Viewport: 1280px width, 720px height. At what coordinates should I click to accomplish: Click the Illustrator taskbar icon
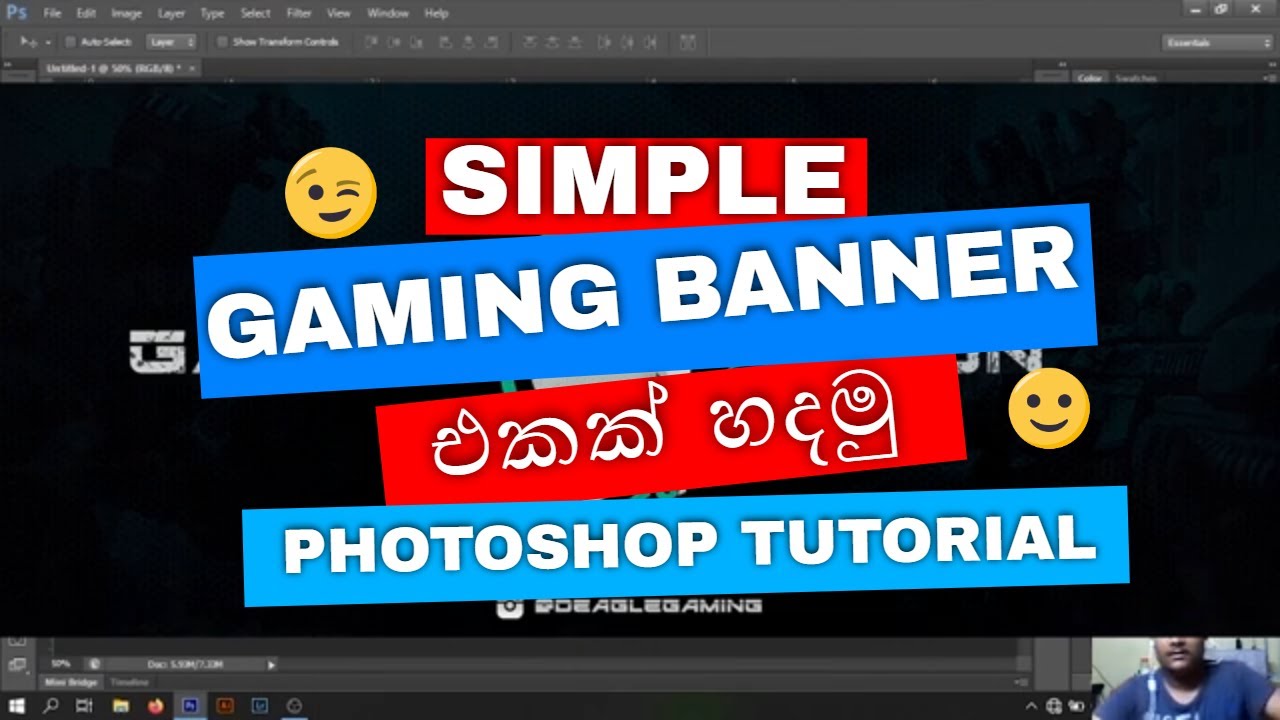point(225,706)
